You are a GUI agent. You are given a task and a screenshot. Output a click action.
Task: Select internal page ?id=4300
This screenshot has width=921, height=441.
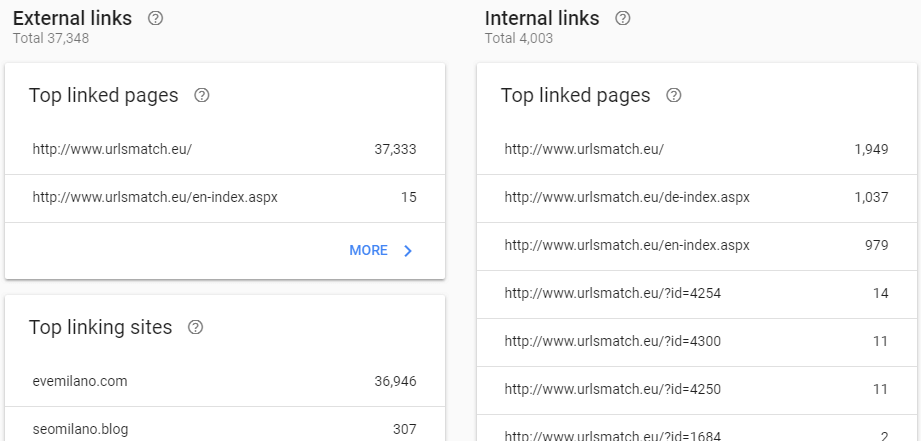tap(697, 342)
